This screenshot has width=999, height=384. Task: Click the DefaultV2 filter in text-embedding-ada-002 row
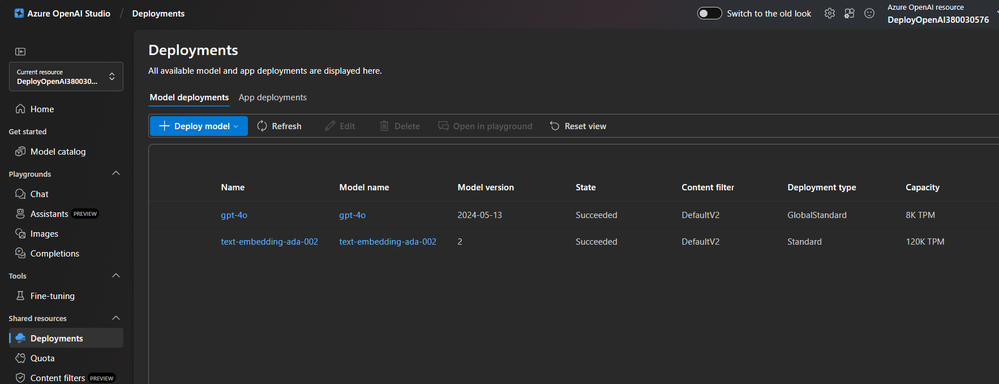point(701,242)
